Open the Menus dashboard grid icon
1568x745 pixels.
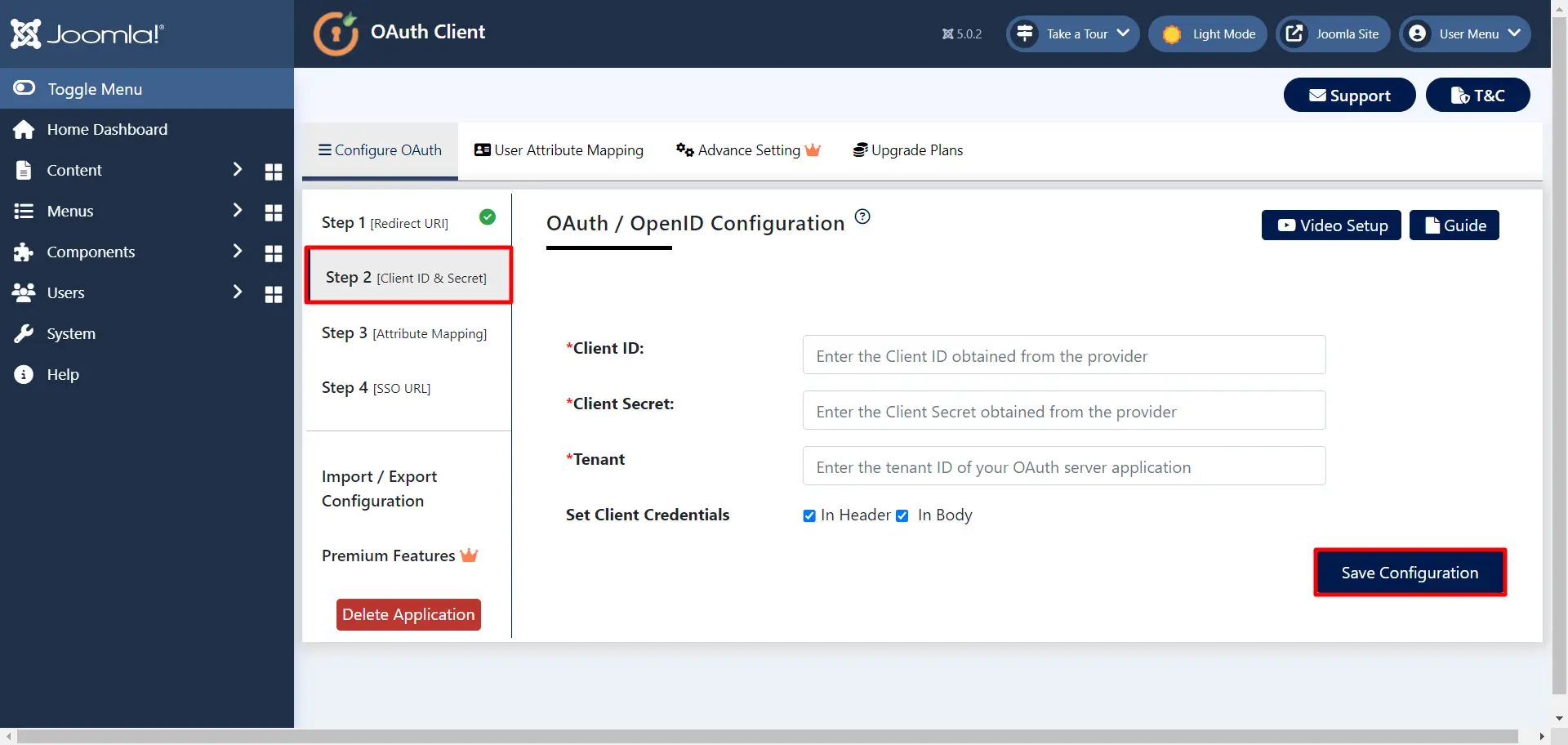(x=274, y=212)
